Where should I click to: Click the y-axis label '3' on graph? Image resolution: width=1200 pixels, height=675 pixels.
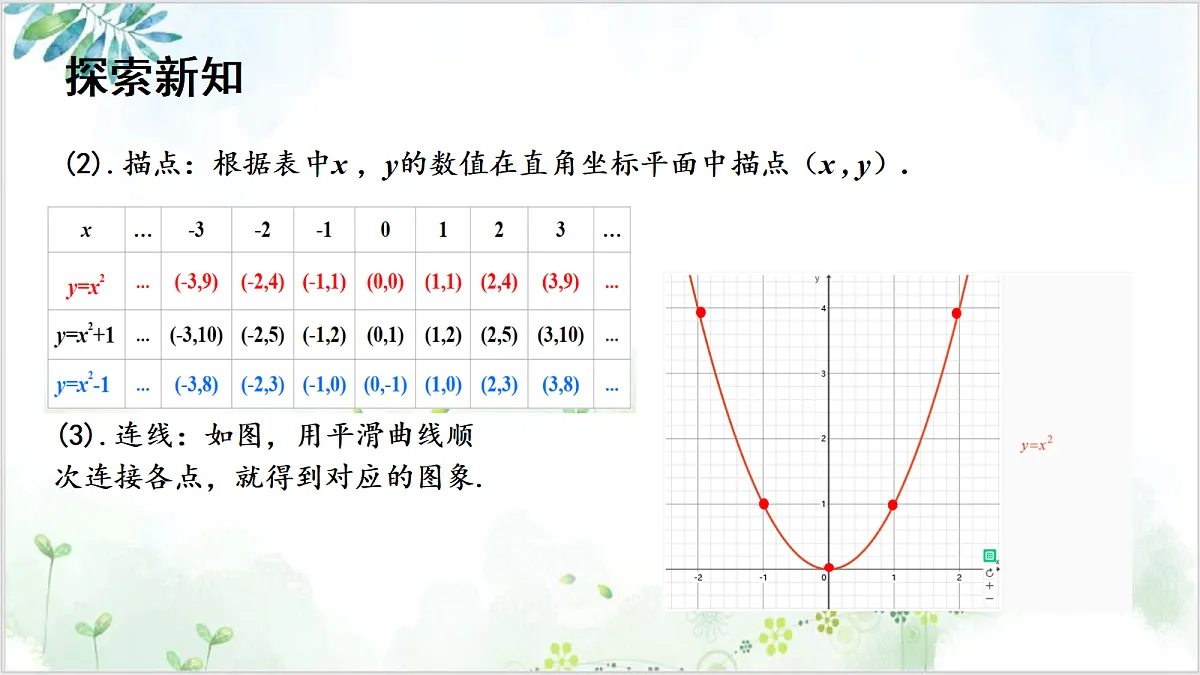823,373
